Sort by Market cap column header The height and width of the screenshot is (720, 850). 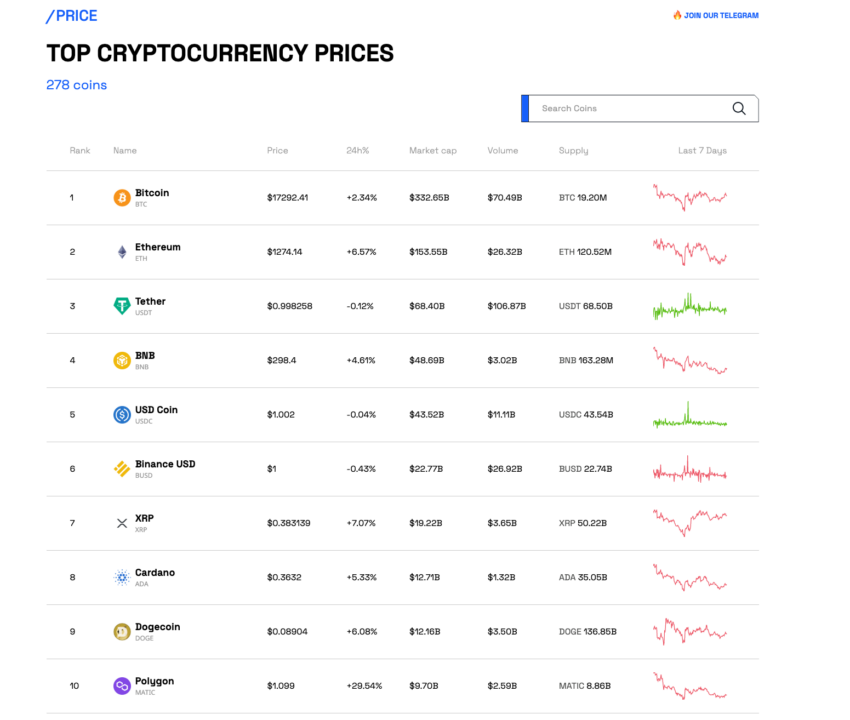(x=433, y=151)
